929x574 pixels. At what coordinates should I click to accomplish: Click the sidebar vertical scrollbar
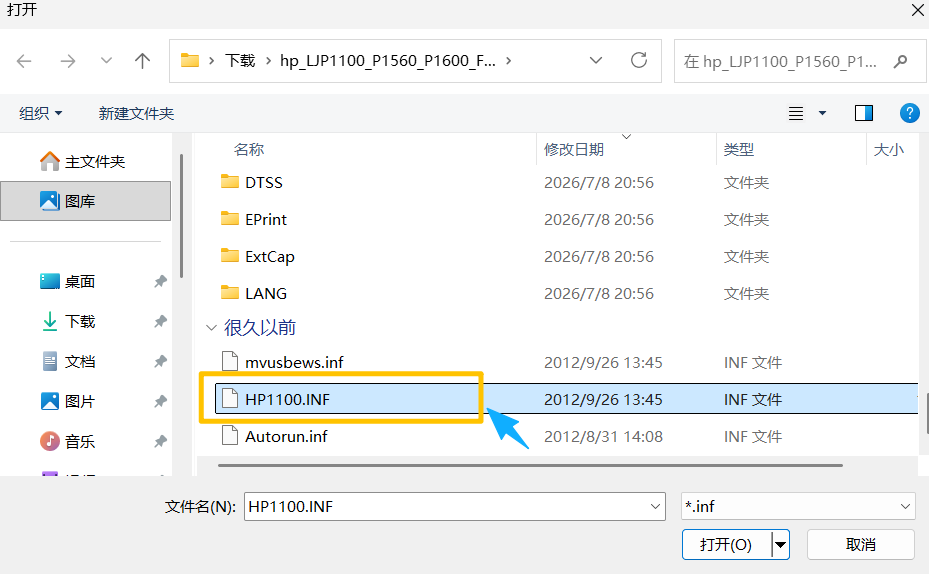(181, 216)
